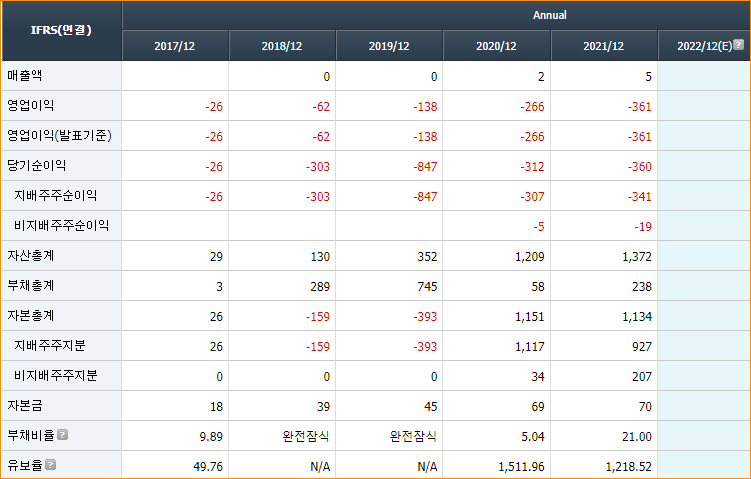Click 비지배주주순이익 value -19

click(x=643, y=227)
